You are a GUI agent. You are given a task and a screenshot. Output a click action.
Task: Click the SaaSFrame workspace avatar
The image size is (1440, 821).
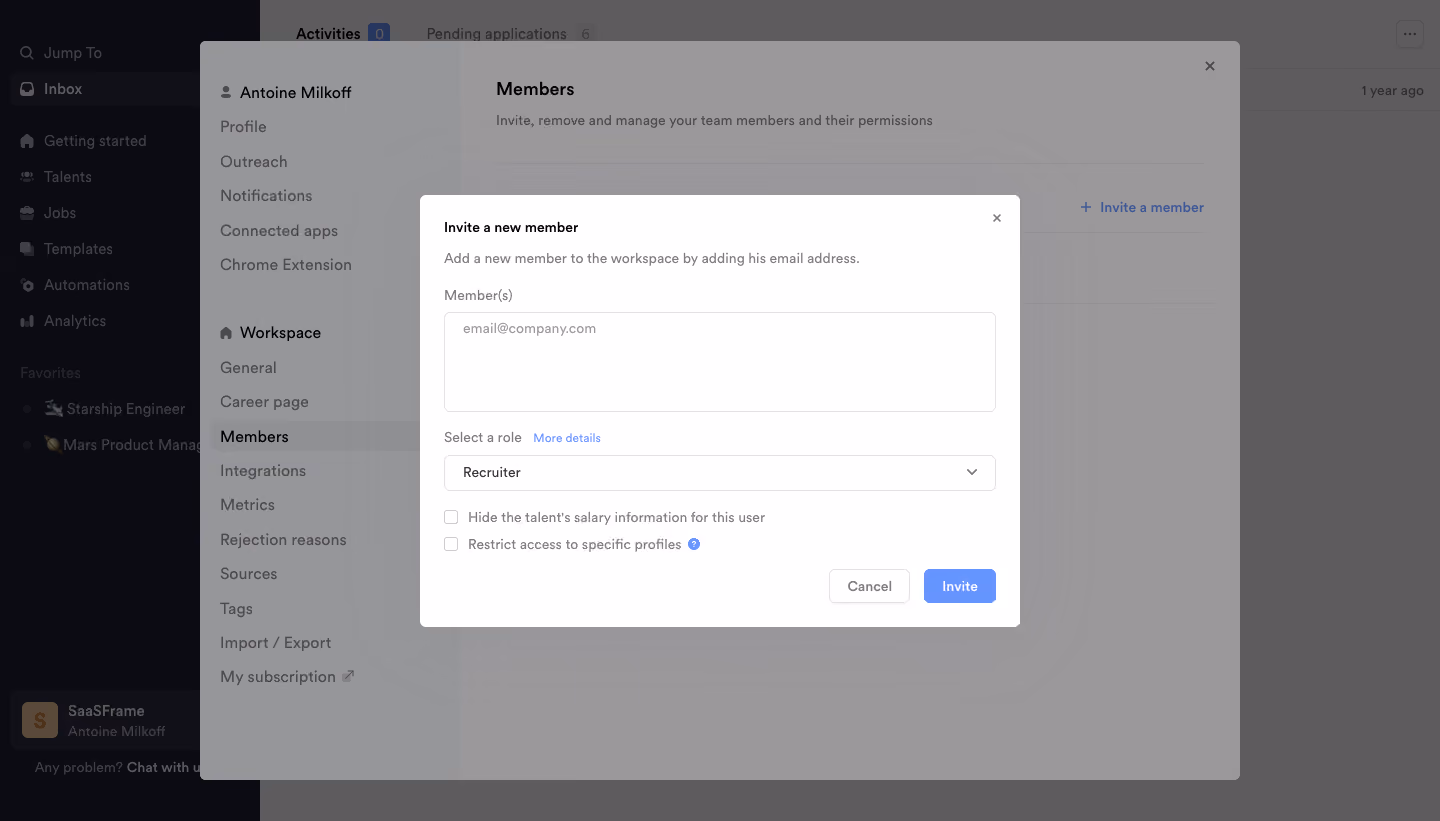pyautogui.click(x=40, y=720)
